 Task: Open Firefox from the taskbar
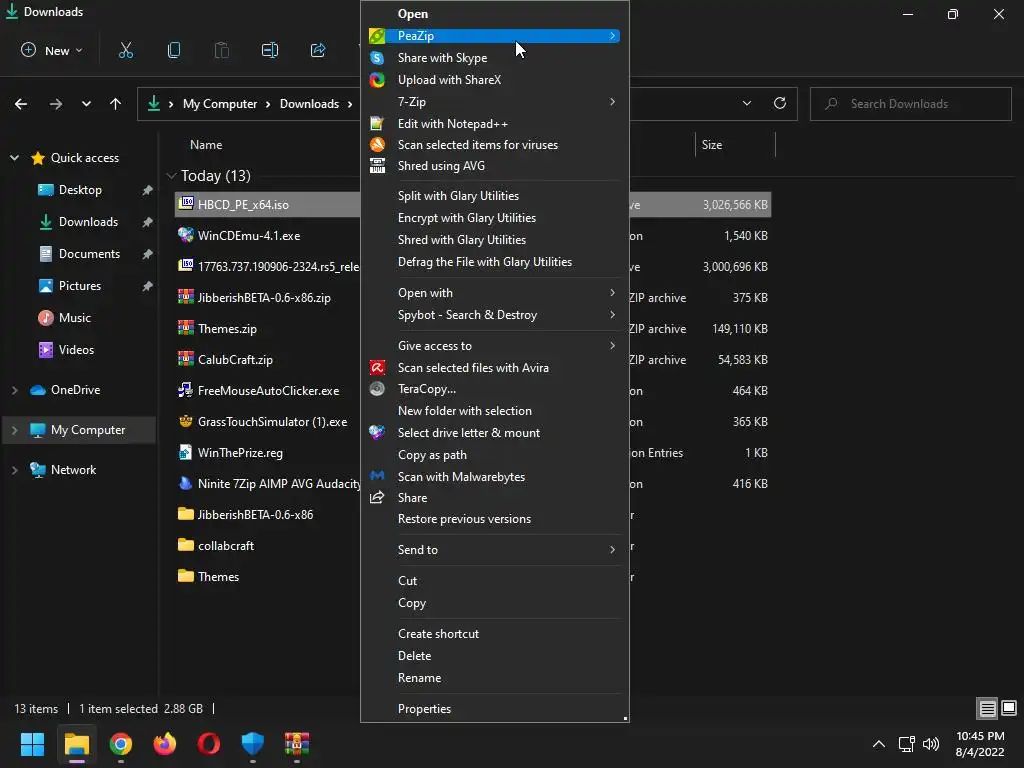[x=165, y=744]
